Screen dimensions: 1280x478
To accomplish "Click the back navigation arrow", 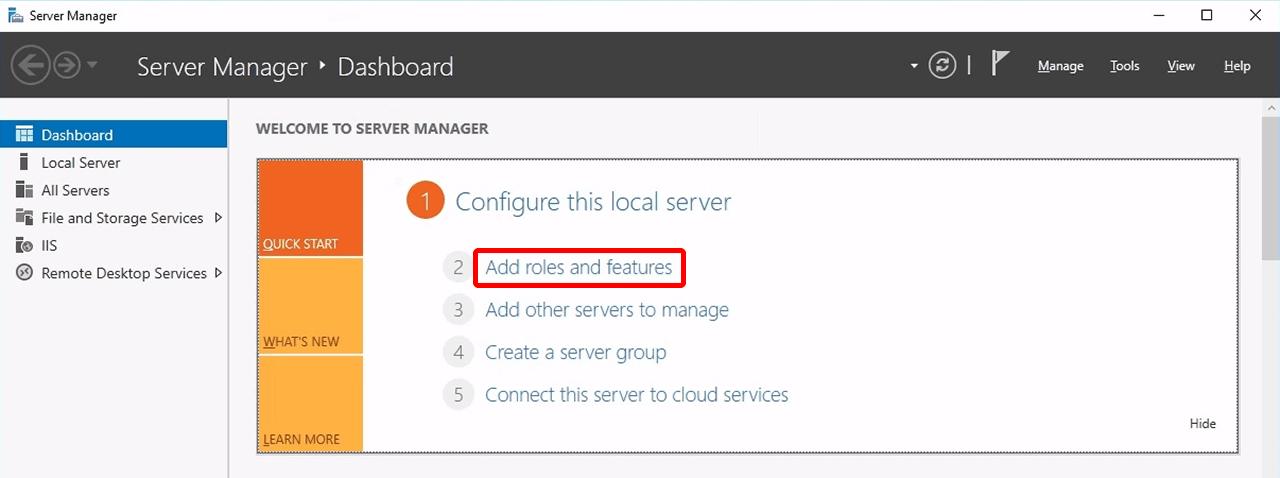I will (x=30, y=66).
